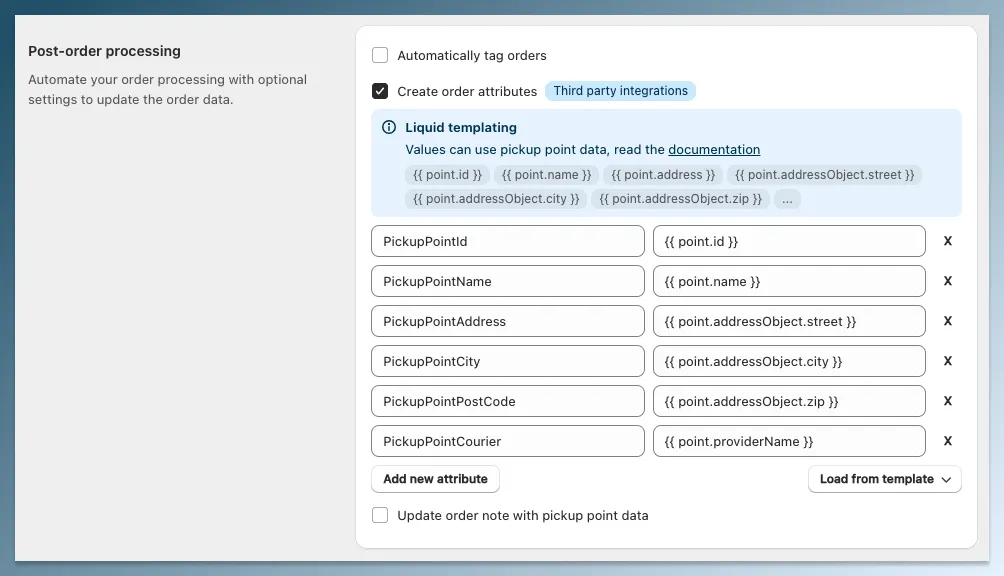Click the {{ point.addressObject.street }} chip
This screenshot has width=1004, height=576.
[x=824, y=175]
